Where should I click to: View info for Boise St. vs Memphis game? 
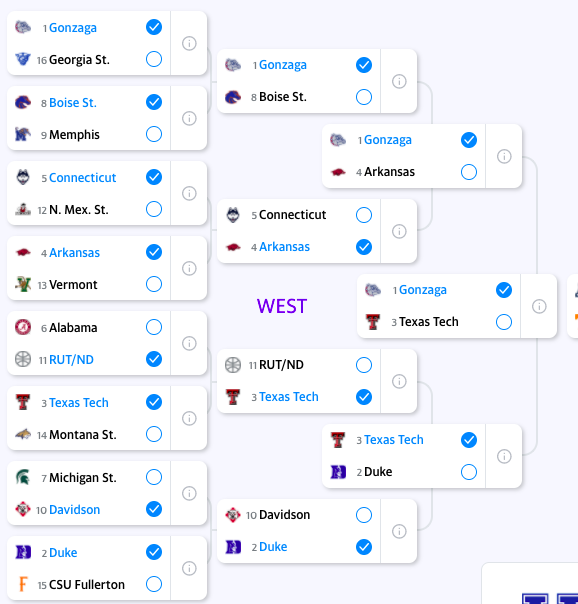pyautogui.click(x=189, y=118)
